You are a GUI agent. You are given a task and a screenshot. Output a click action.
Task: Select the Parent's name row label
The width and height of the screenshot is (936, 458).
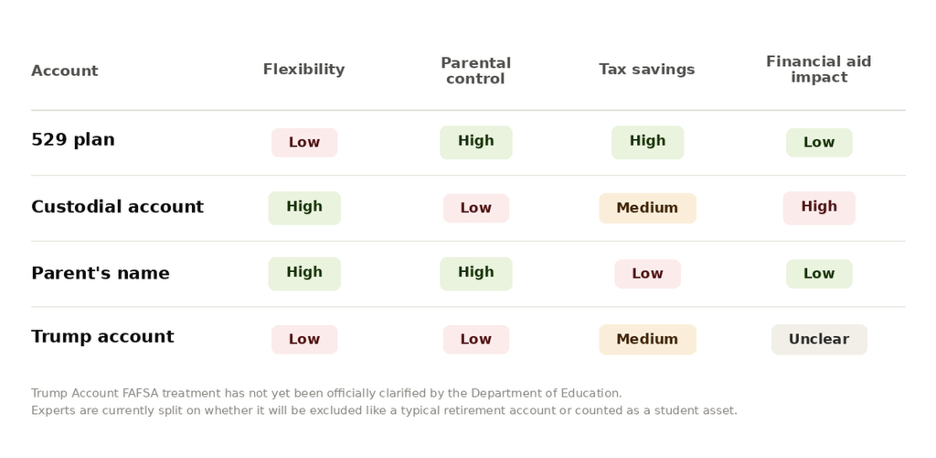point(100,273)
